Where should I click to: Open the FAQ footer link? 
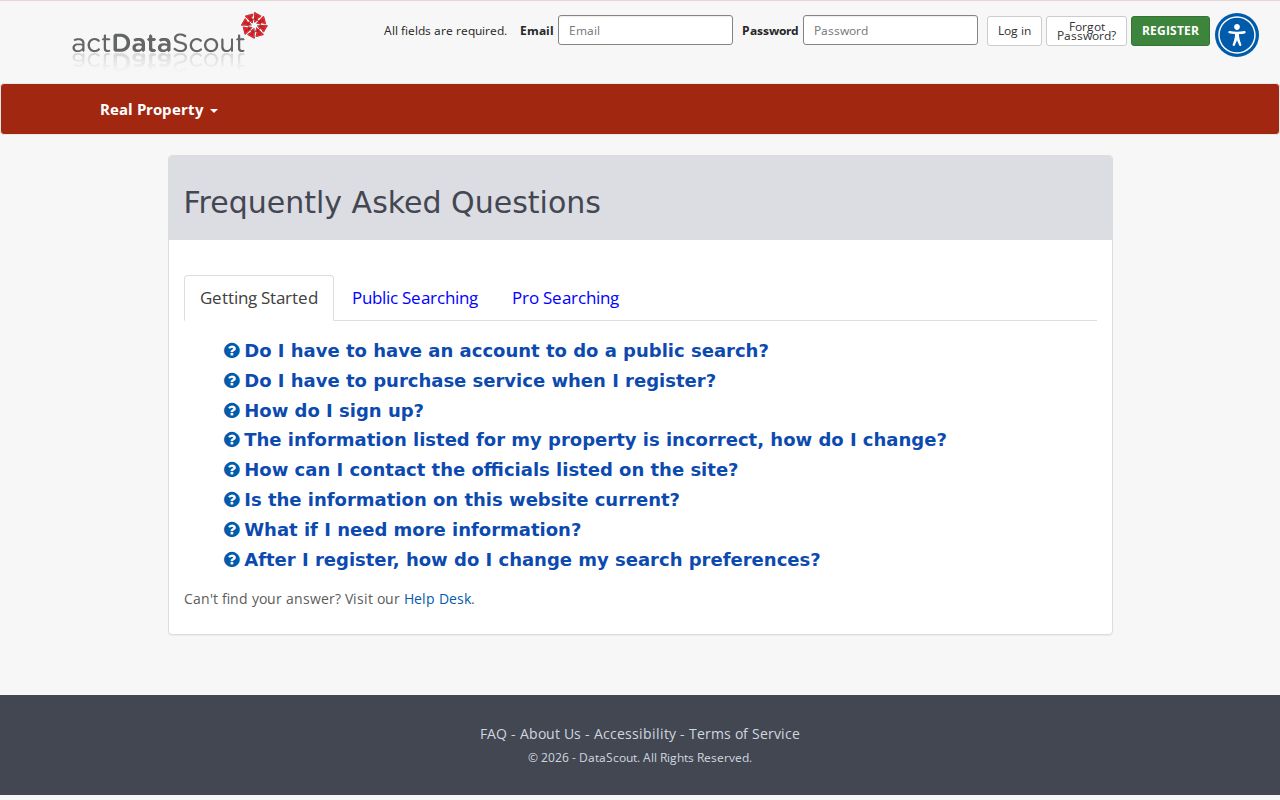pos(493,734)
